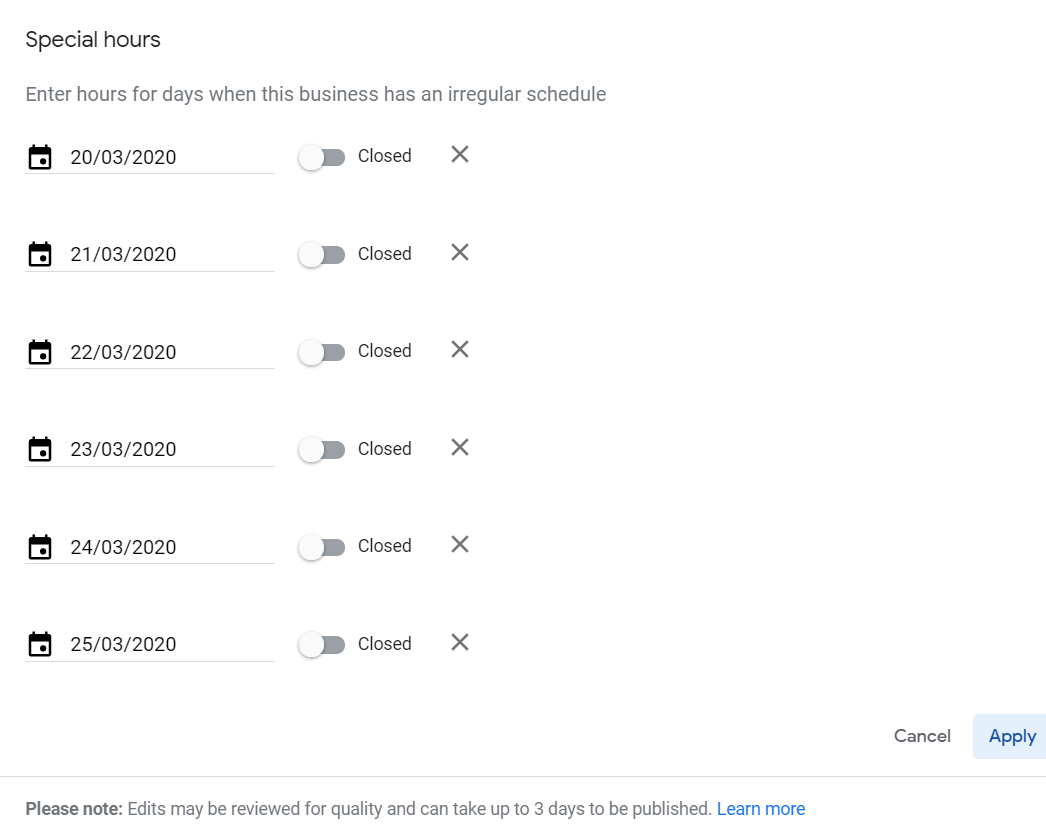Cancel editing special hours
The height and width of the screenshot is (836, 1046).
922,736
